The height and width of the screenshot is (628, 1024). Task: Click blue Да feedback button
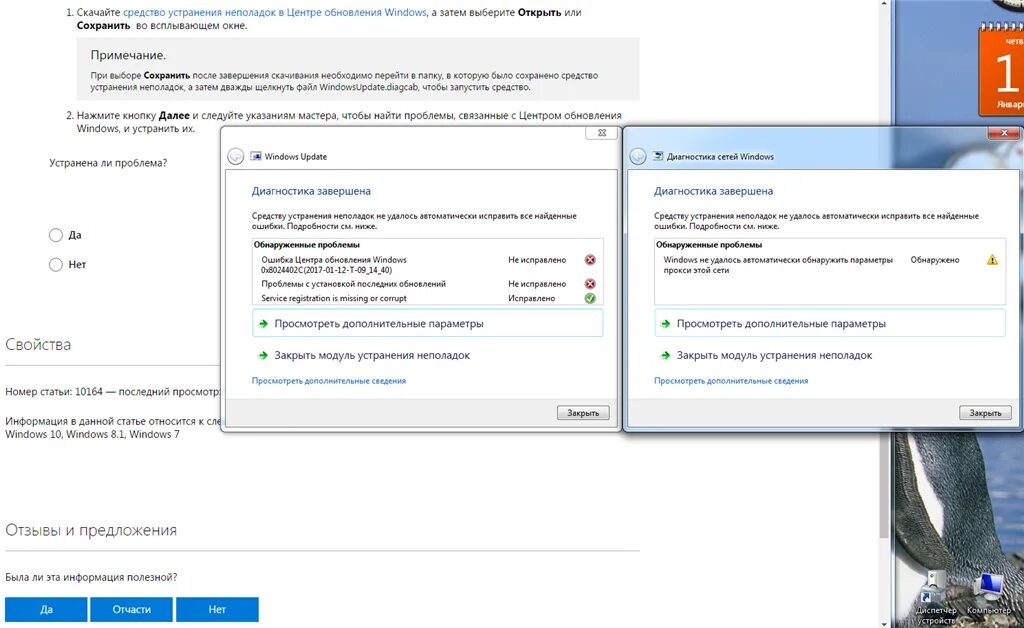pyautogui.click(x=46, y=609)
